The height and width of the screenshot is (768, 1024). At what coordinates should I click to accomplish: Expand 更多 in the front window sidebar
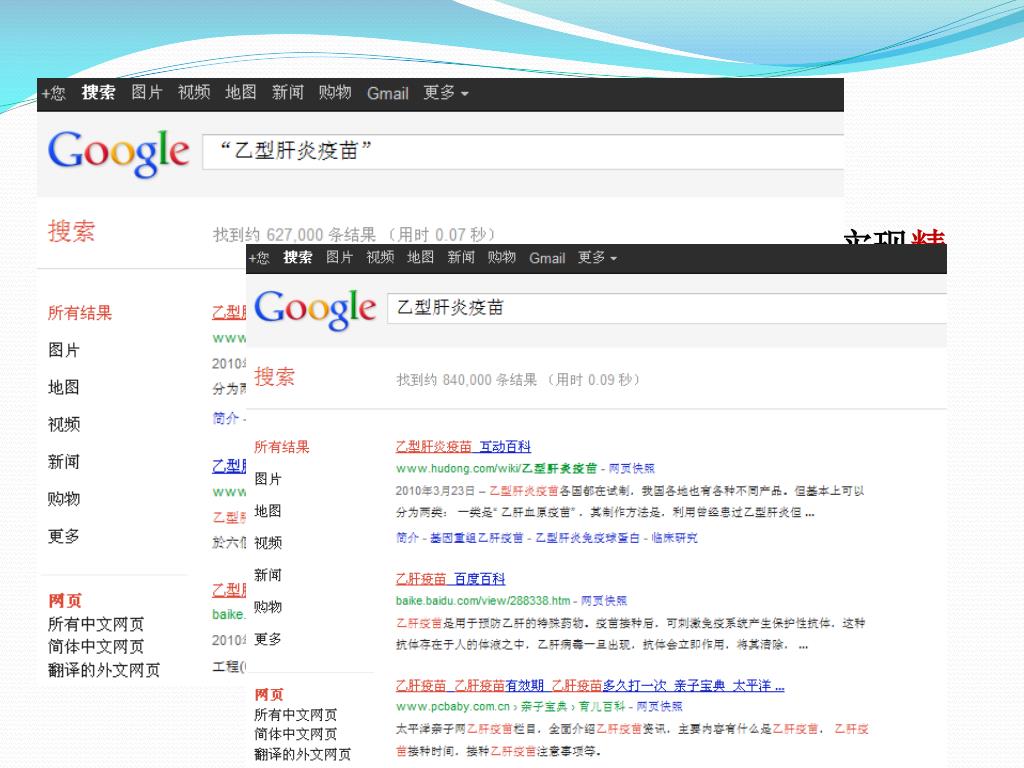268,639
